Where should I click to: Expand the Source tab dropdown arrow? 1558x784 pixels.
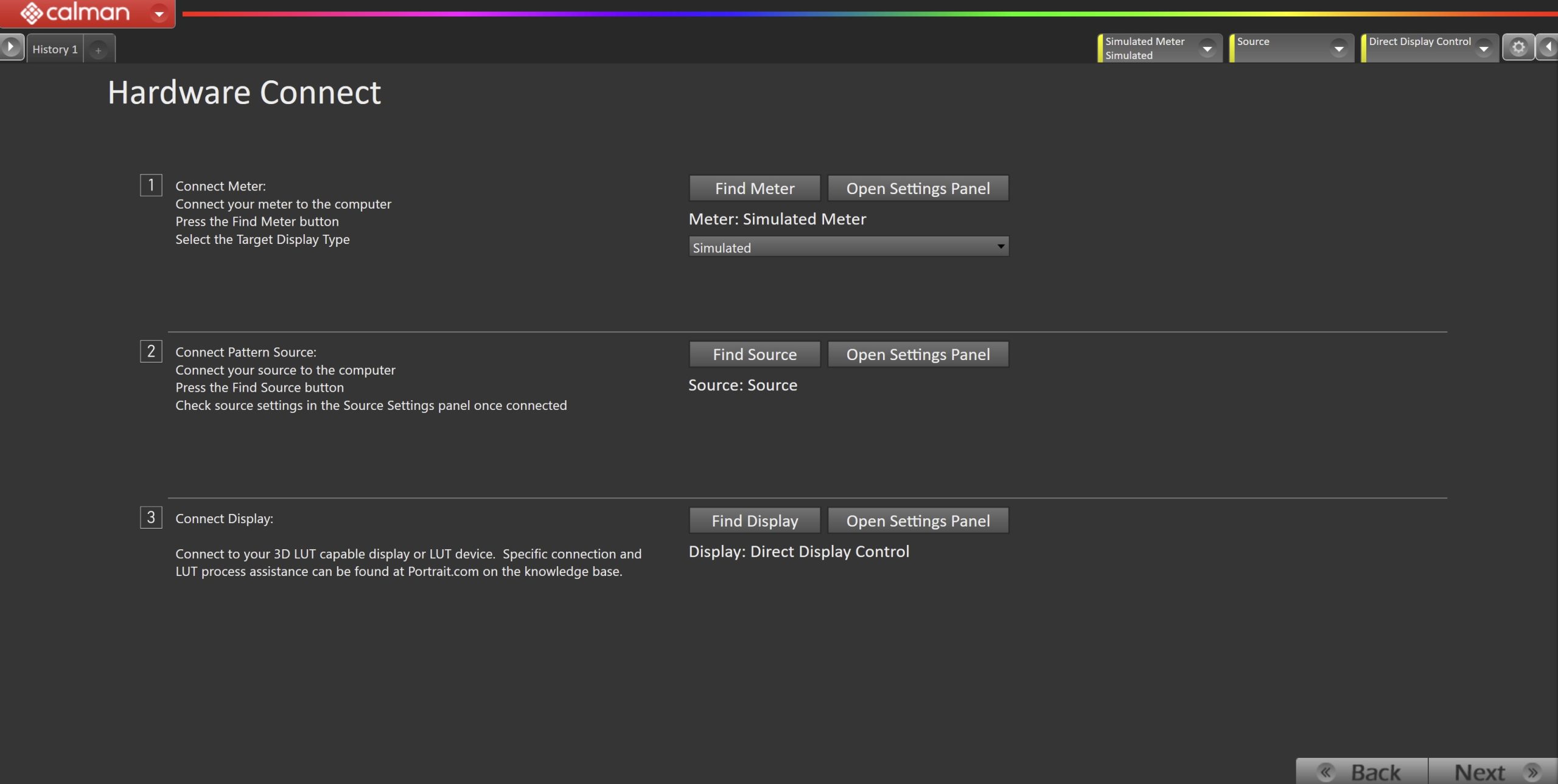1338,48
